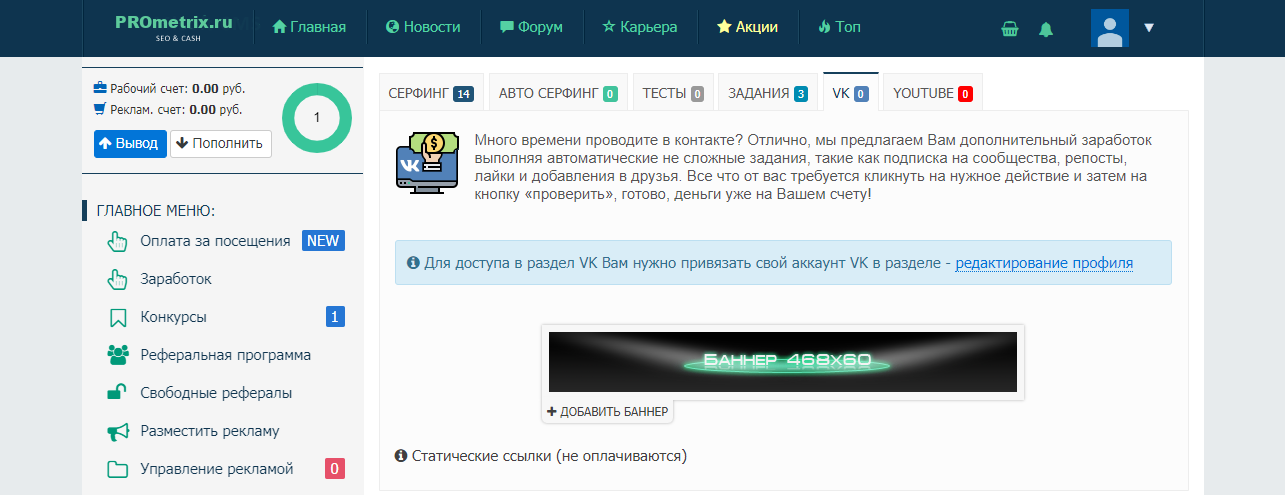Open Управление рекламой menu item
Viewport: 1285px width, 495px height.
click(217, 469)
